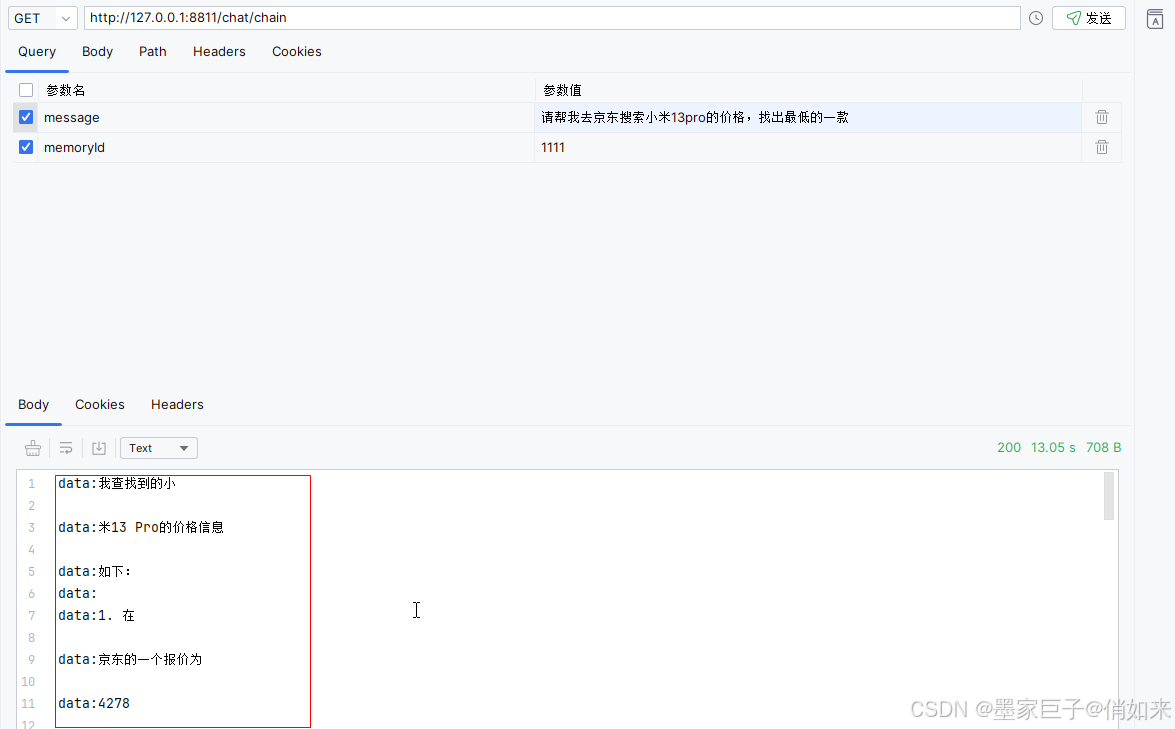Switch to the request Body tab
Image resolution: width=1175 pixels, height=729 pixels.
97,52
